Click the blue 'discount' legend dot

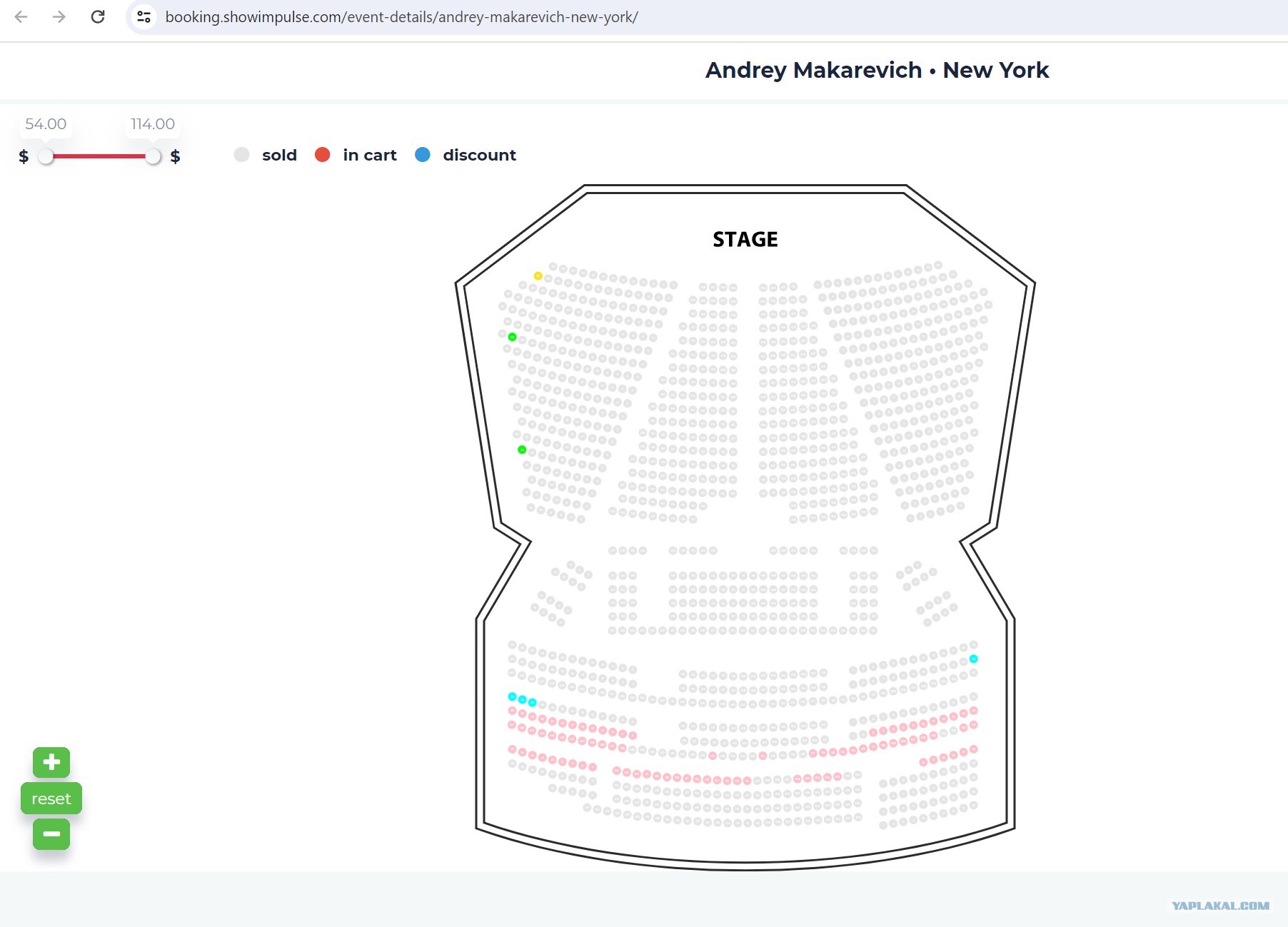coord(423,154)
